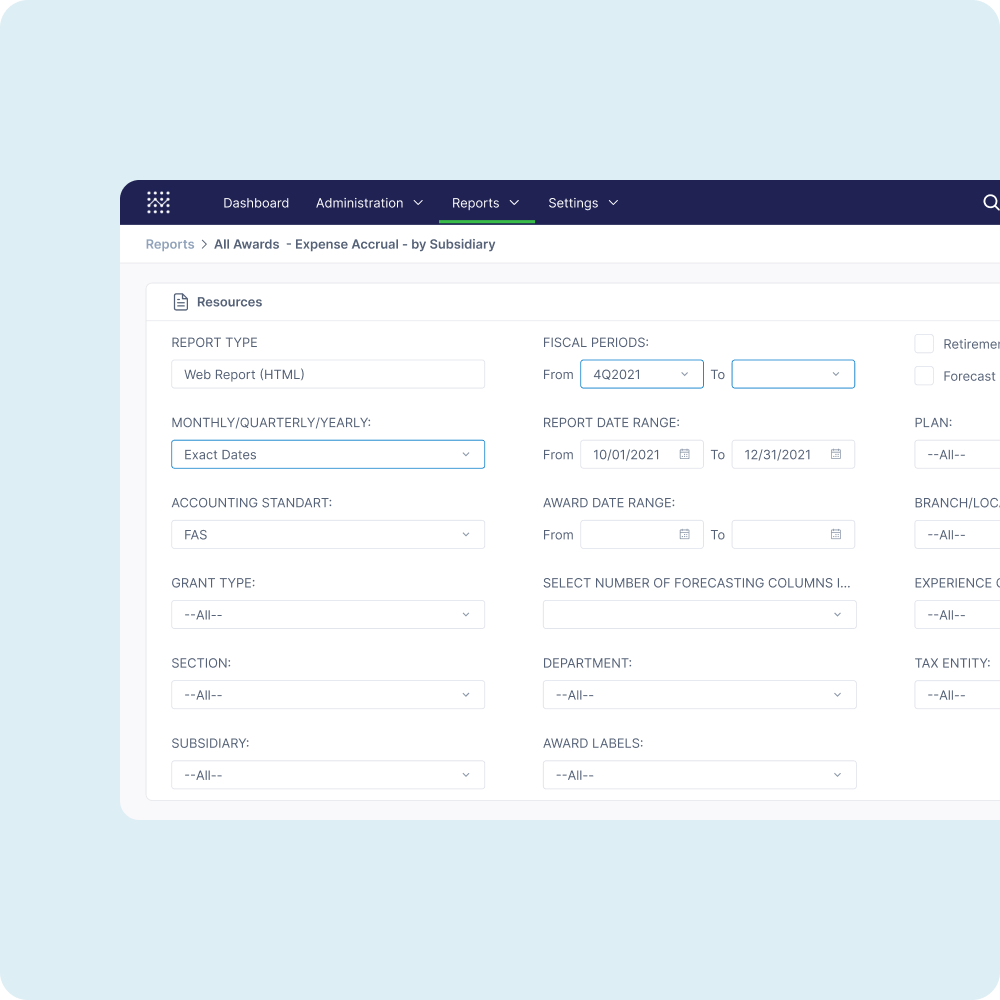Enable the Retirement checkbox
Screen dimensions: 1000x1000
pyautogui.click(x=924, y=344)
